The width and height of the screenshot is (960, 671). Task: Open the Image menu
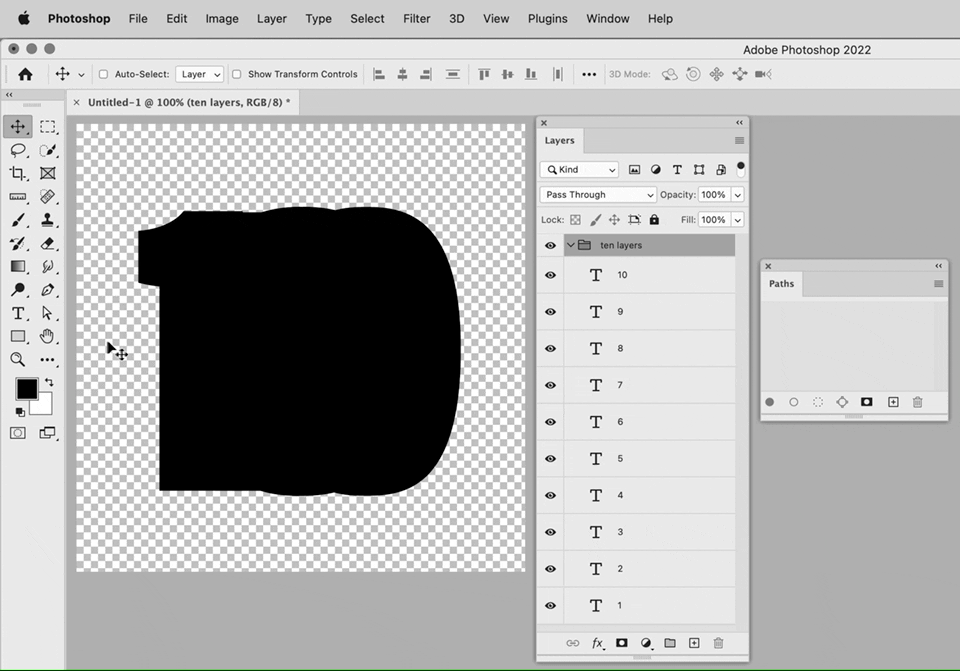tap(222, 18)
